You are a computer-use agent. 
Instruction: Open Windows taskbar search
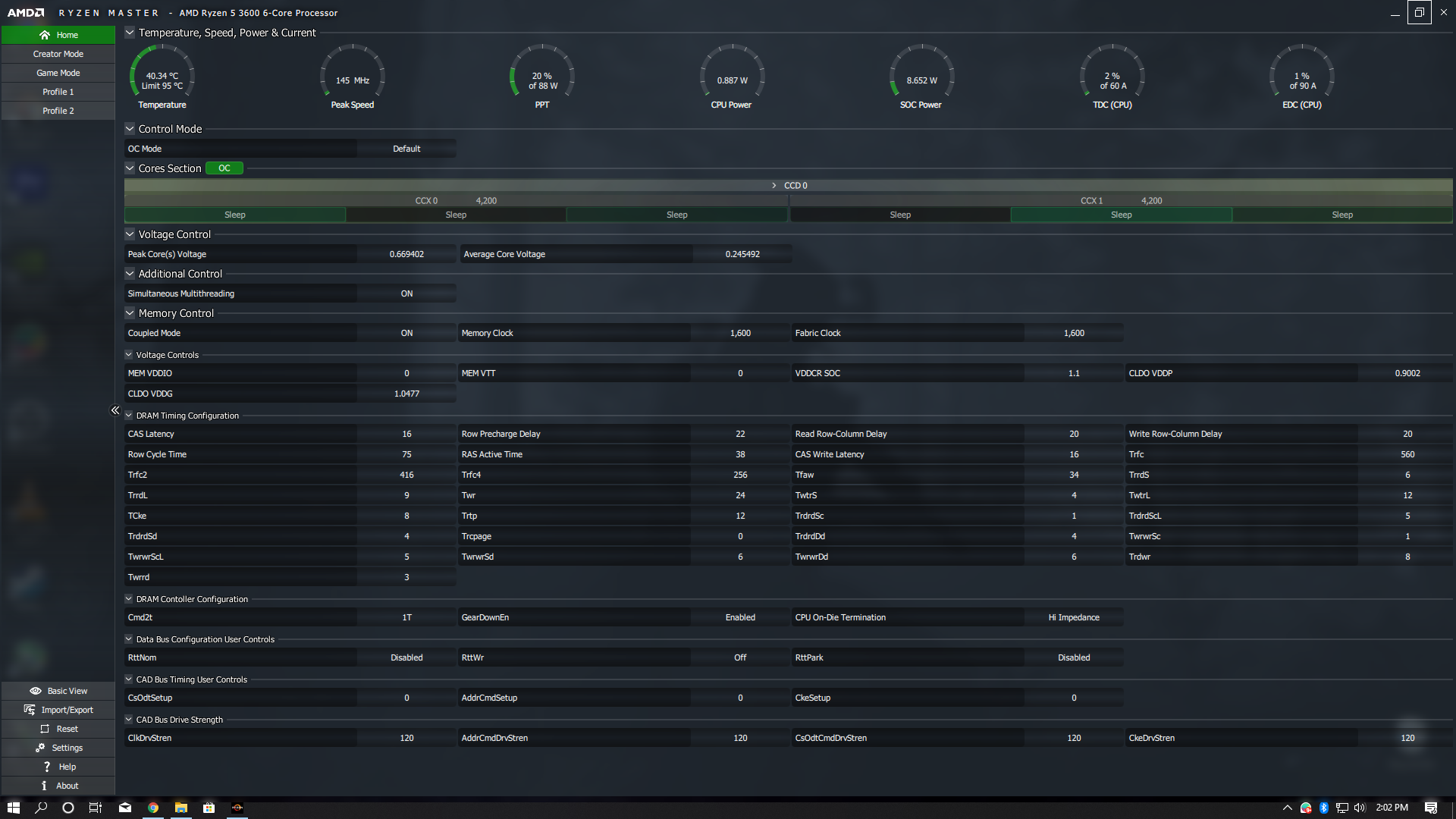click(x=41, y=808)
